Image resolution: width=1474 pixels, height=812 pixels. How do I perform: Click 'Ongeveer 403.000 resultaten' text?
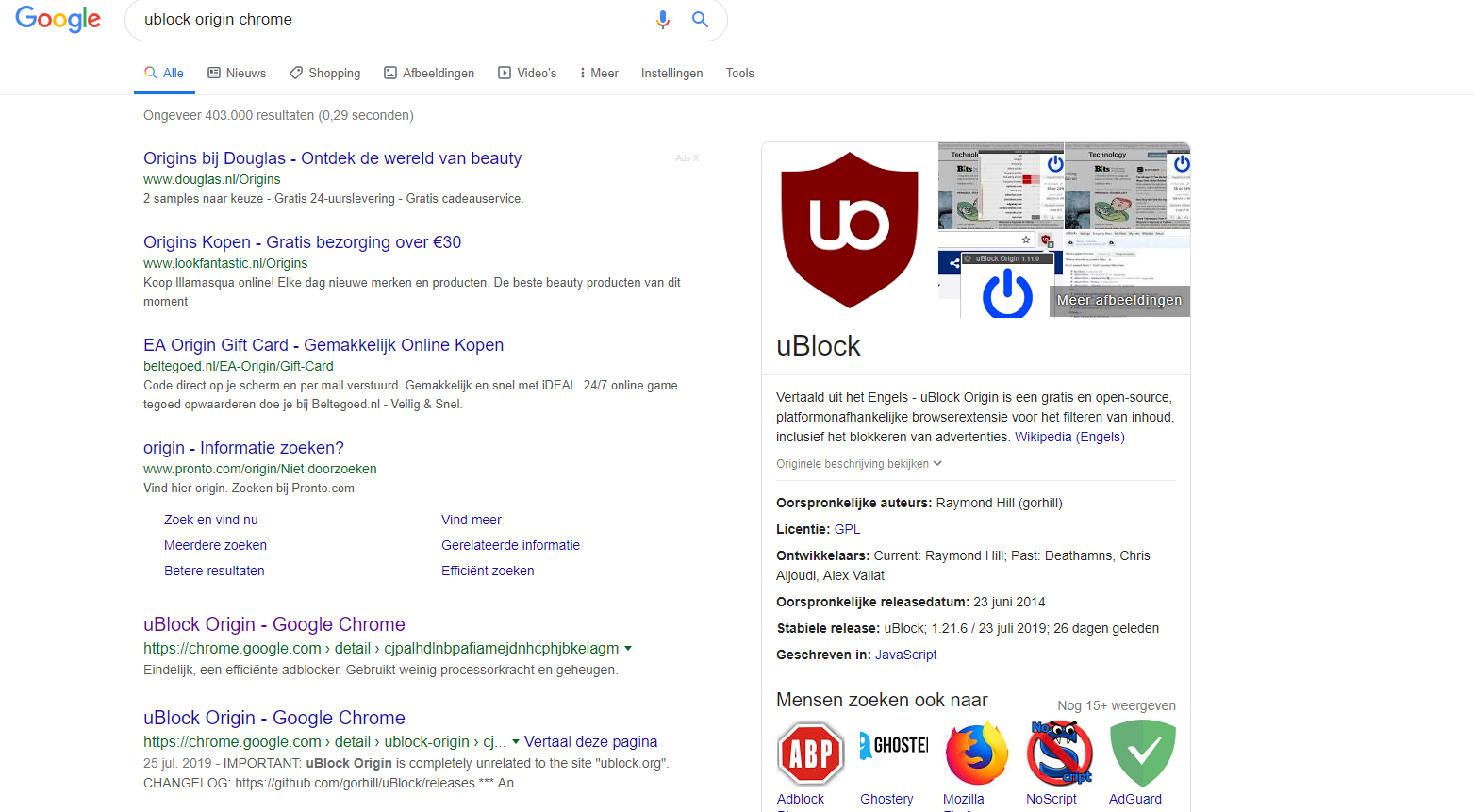point(278,115)
